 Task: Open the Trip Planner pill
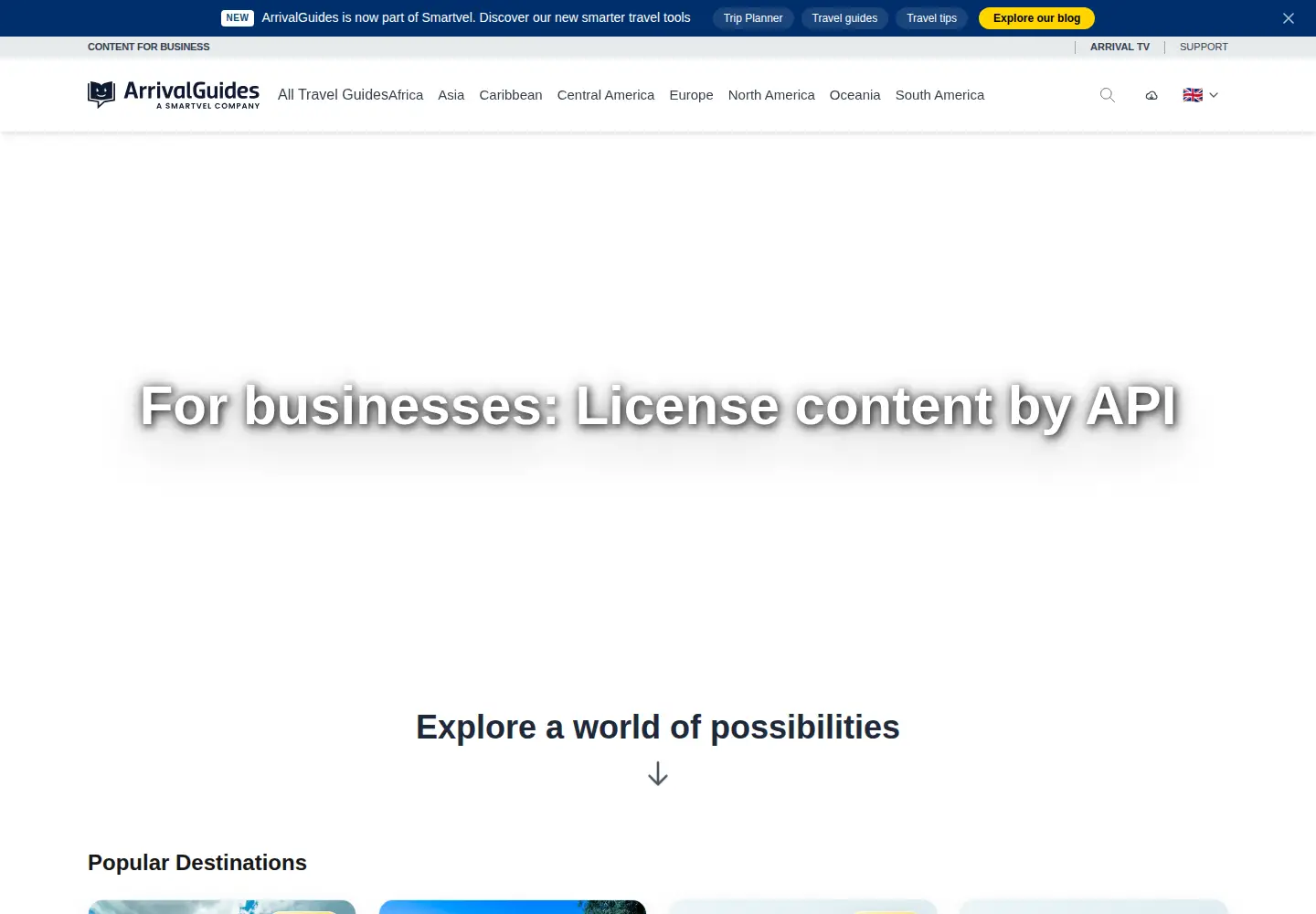click(753, 18)
